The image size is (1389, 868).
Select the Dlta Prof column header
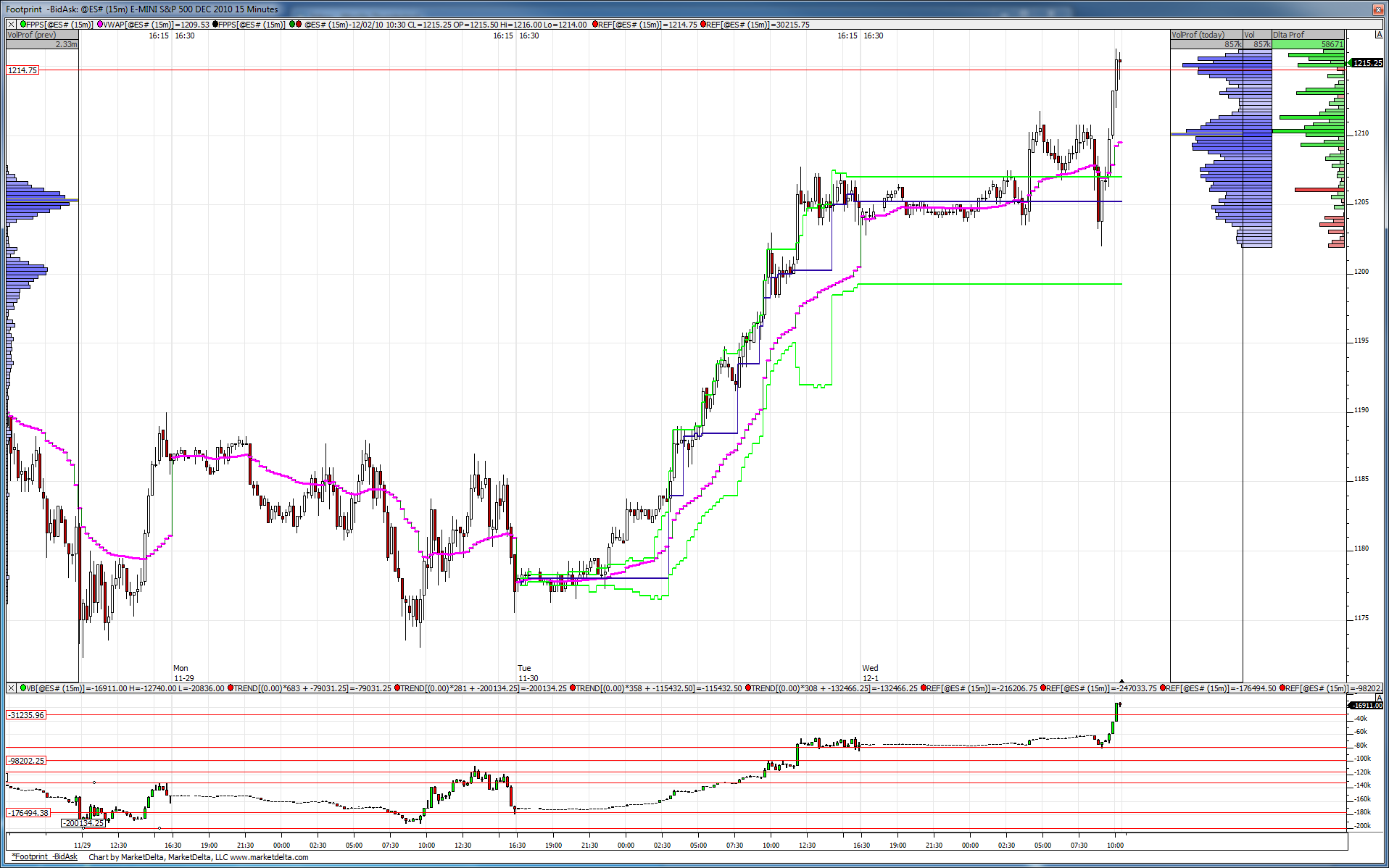click(1308, 35)
